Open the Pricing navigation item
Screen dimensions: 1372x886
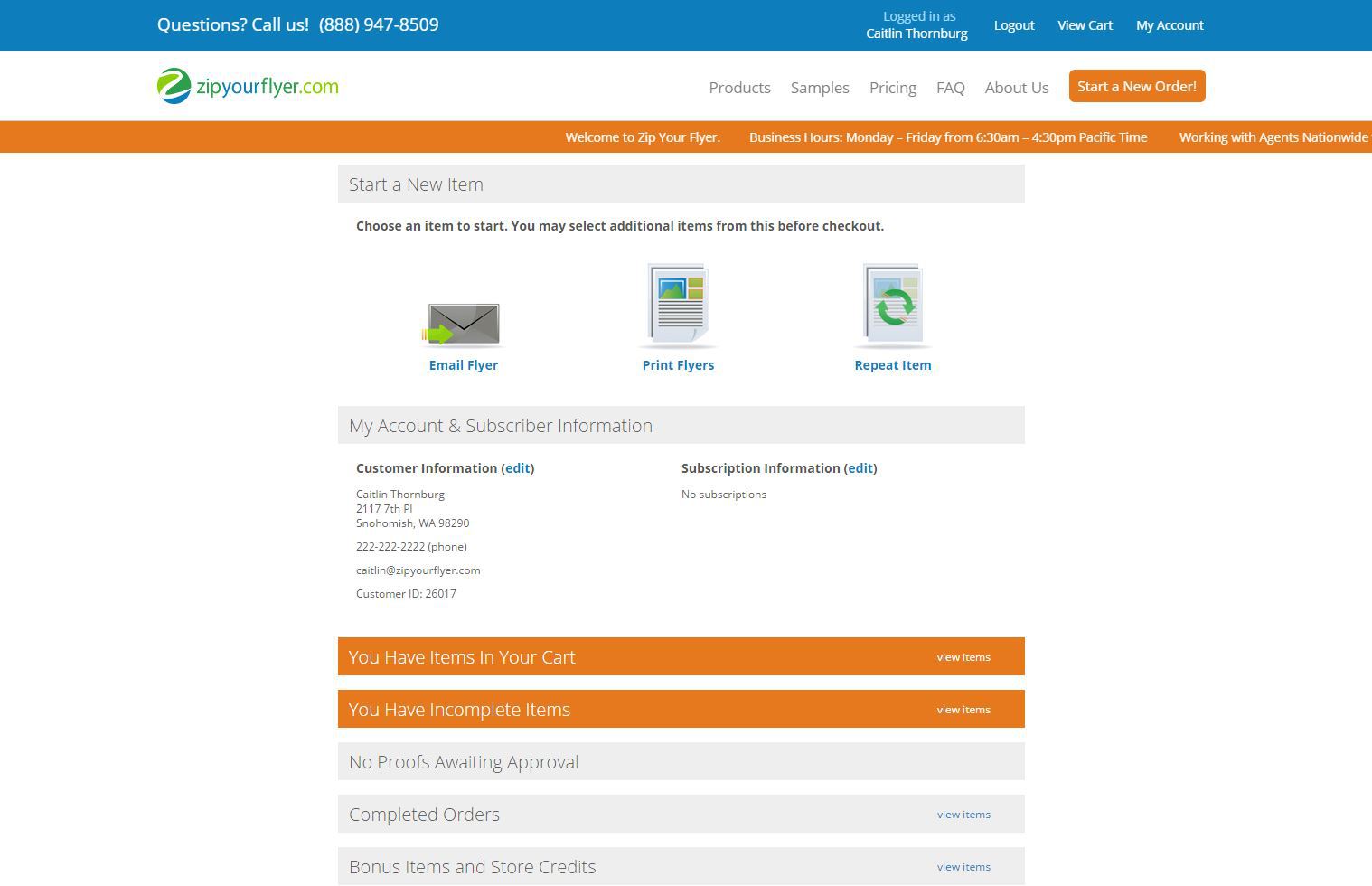click(x=892, y=88)
